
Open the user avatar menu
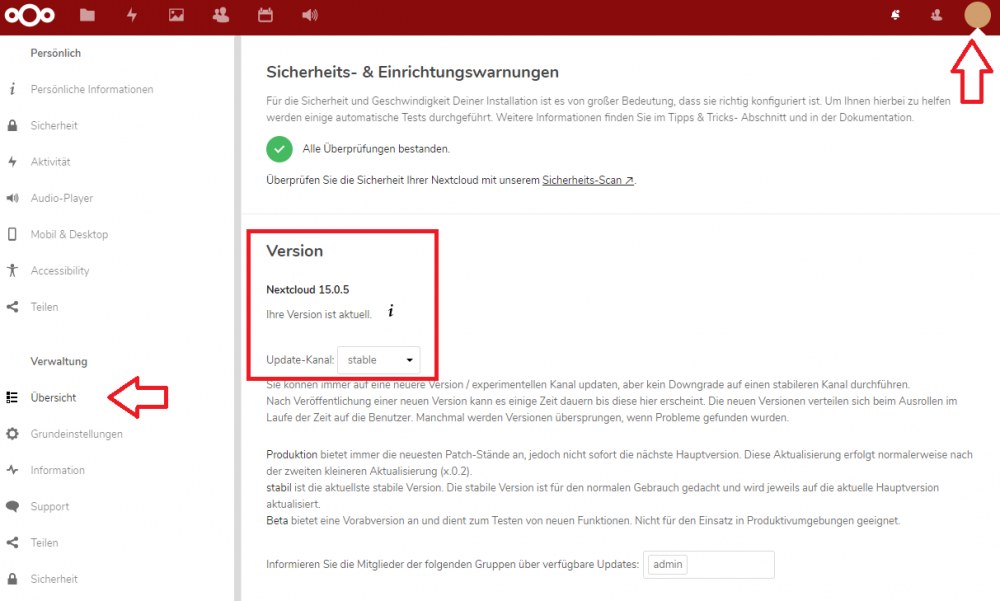click(x=977, y=15)
